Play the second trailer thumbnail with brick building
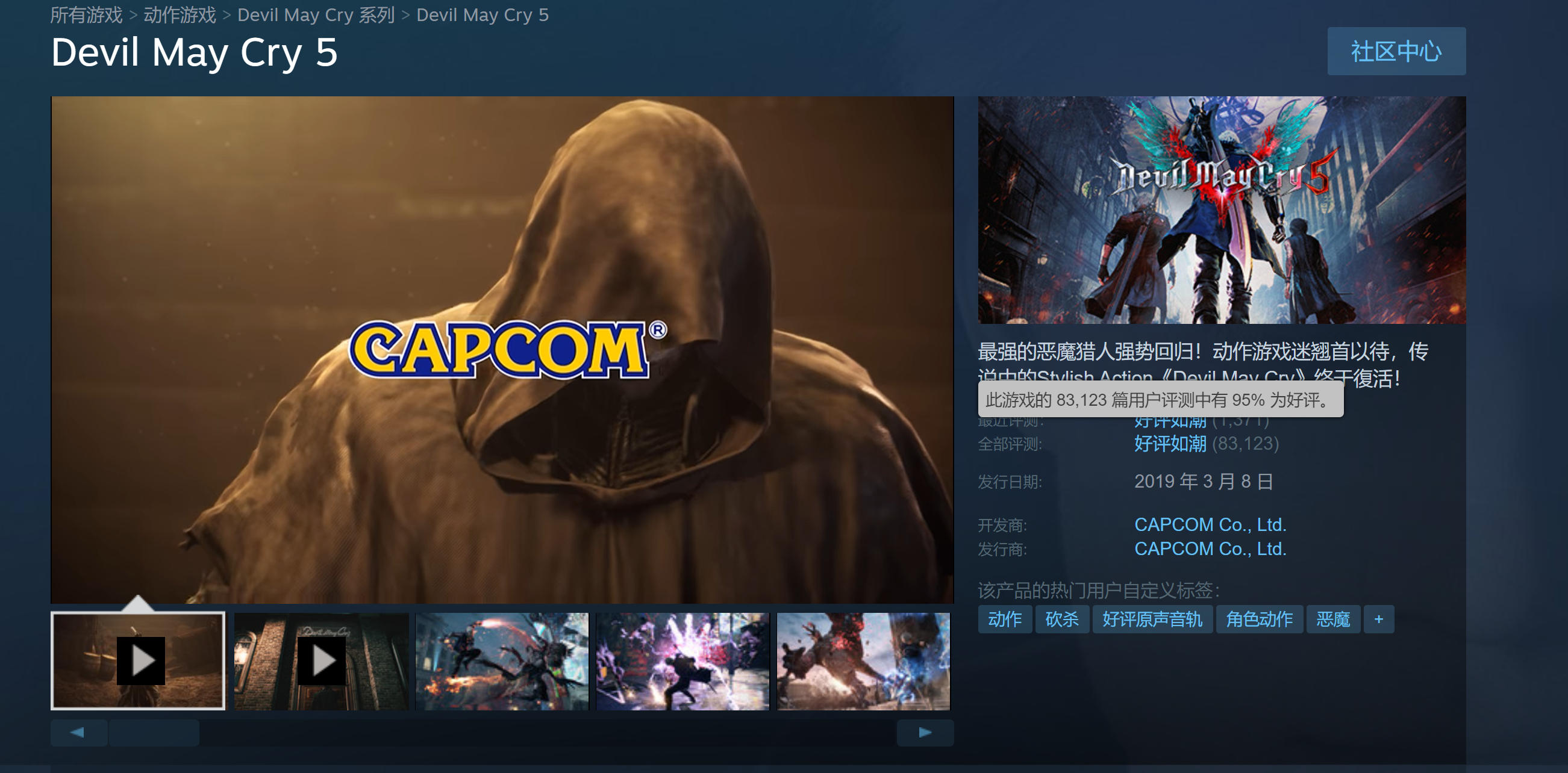 pos(322,661)
